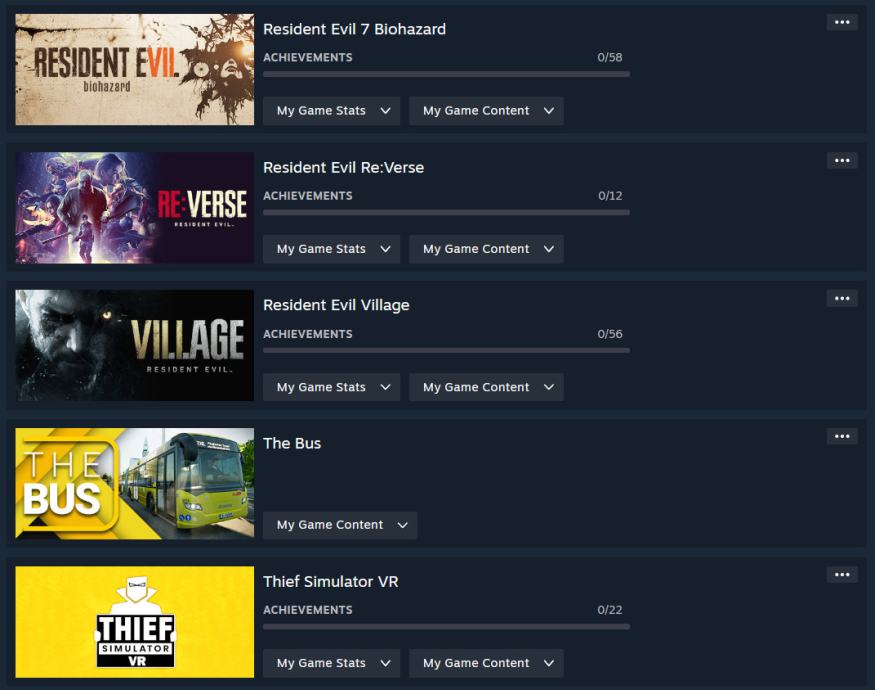Click the Thief Simulator VR cover image
Image resolution: width=875 pixels, height=690 pixels.
click(x=134, y=621)
